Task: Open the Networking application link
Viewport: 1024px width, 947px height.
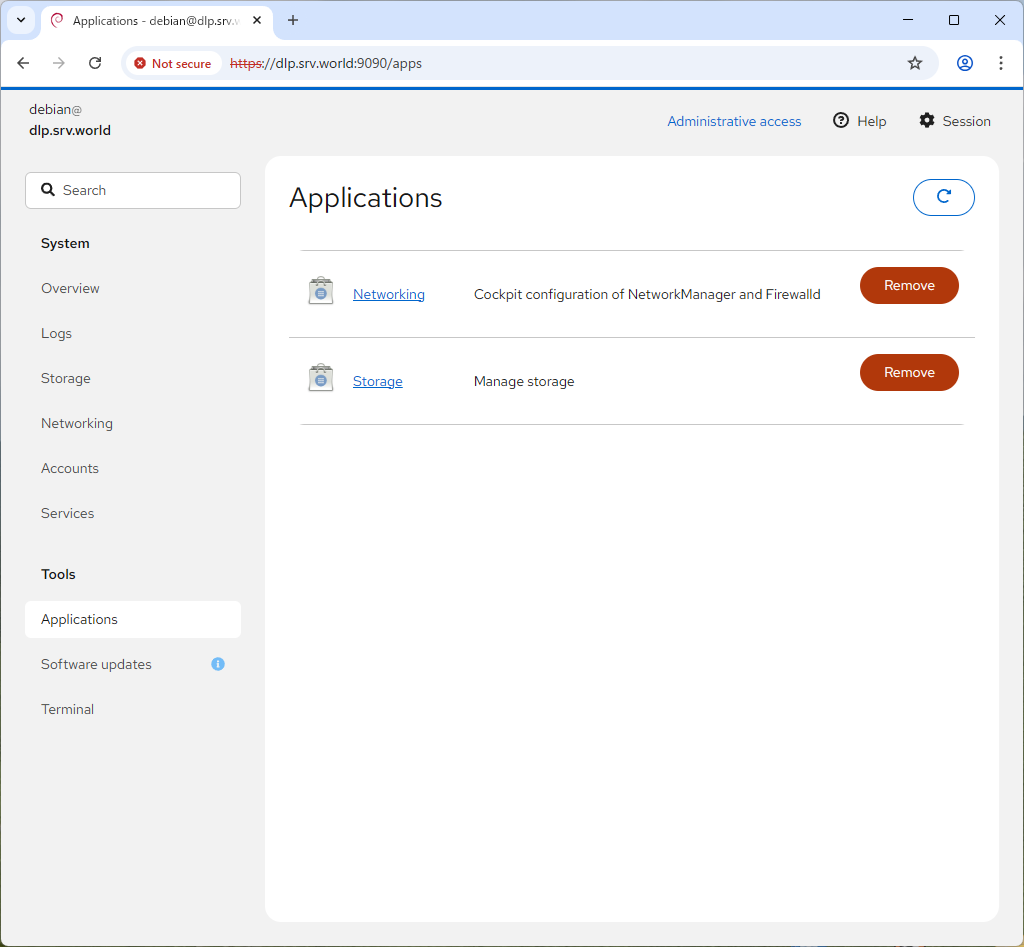Action: point(388,294)
